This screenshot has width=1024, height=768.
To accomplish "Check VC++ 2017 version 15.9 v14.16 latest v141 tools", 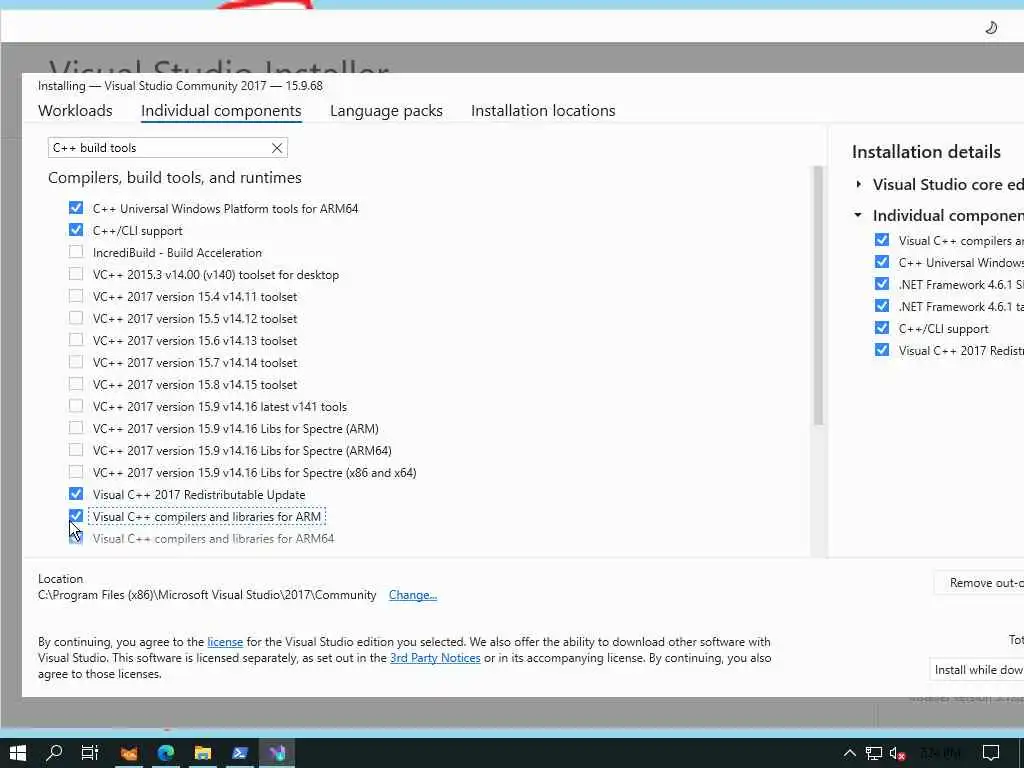I will coord(76,406).
